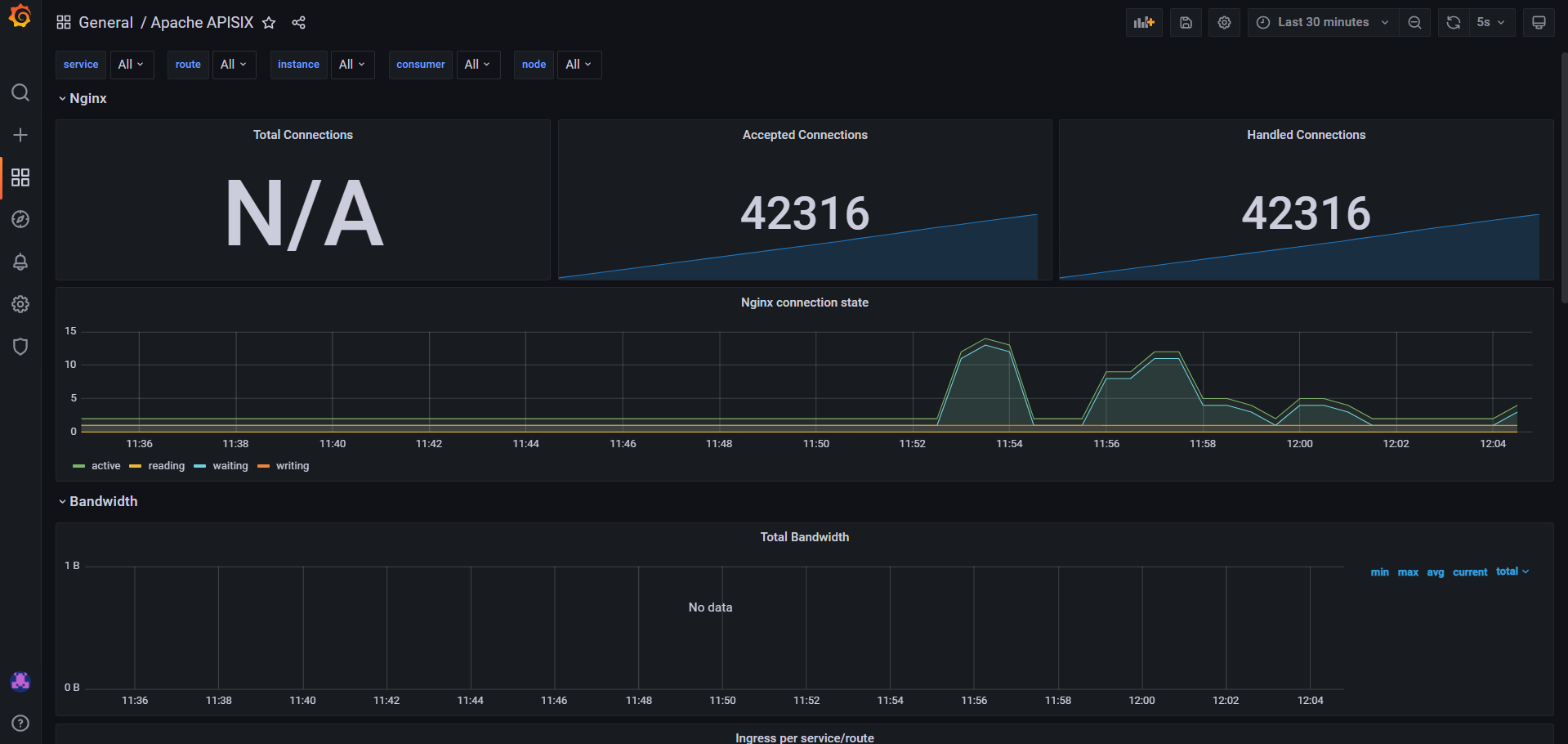Open the consumer variable All dropdown
The height and width of the screenshot is (744, 1568).
[x=478, y=65]
